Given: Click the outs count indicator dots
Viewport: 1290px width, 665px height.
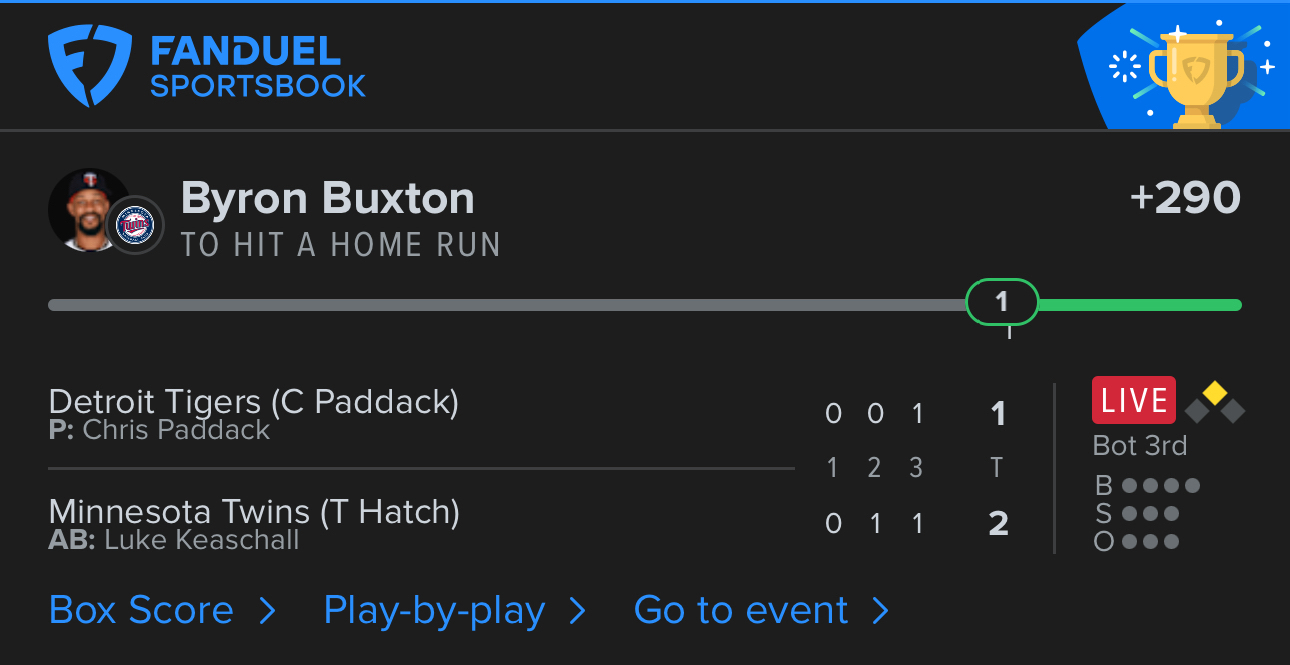Looking at the screenshot, I should point(1150,542).
